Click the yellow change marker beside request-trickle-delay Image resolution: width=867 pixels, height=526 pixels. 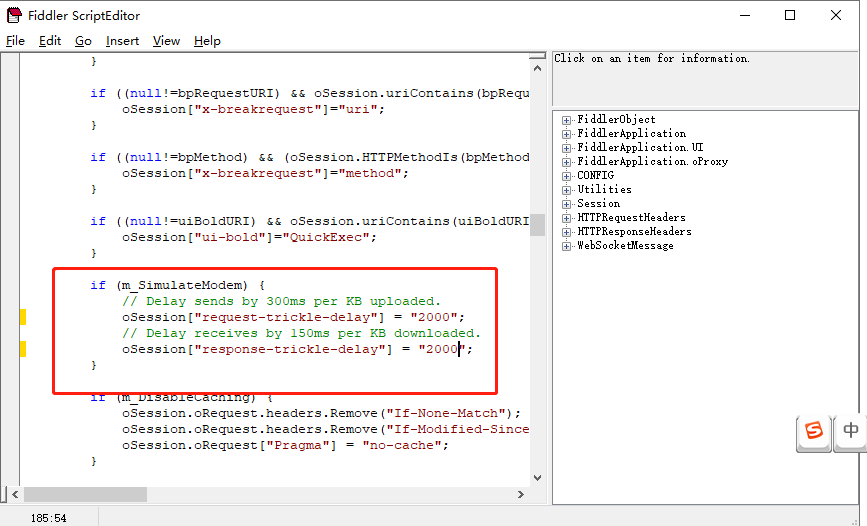23,317
